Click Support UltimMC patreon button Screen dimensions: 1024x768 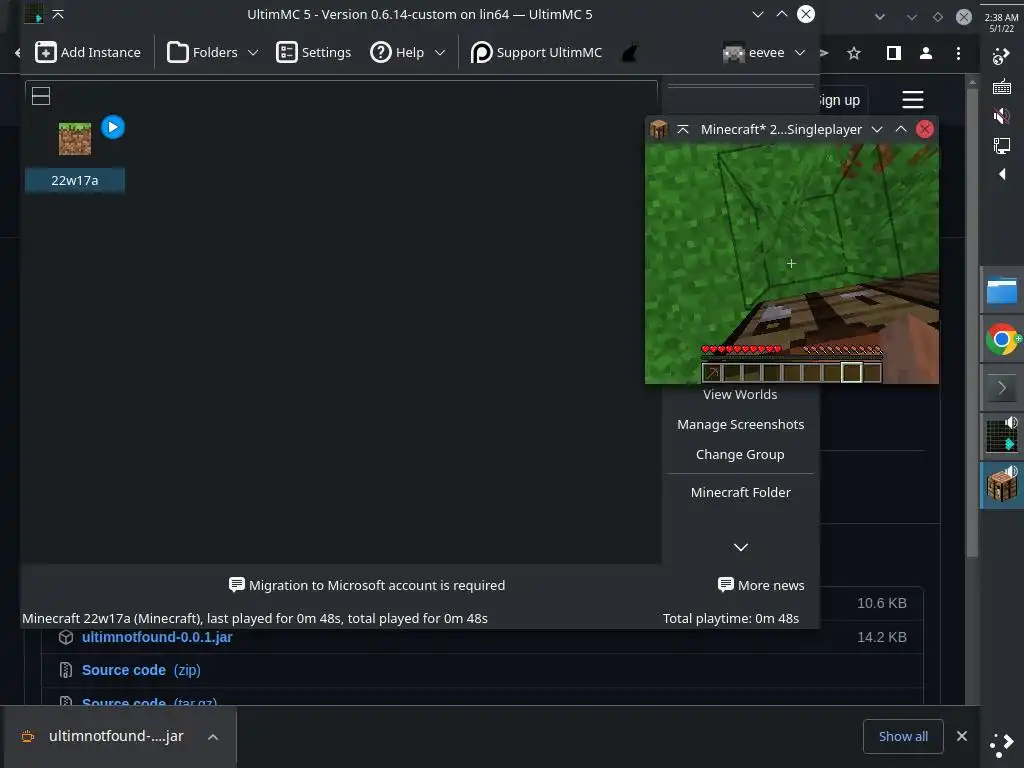tap(537, 52)
